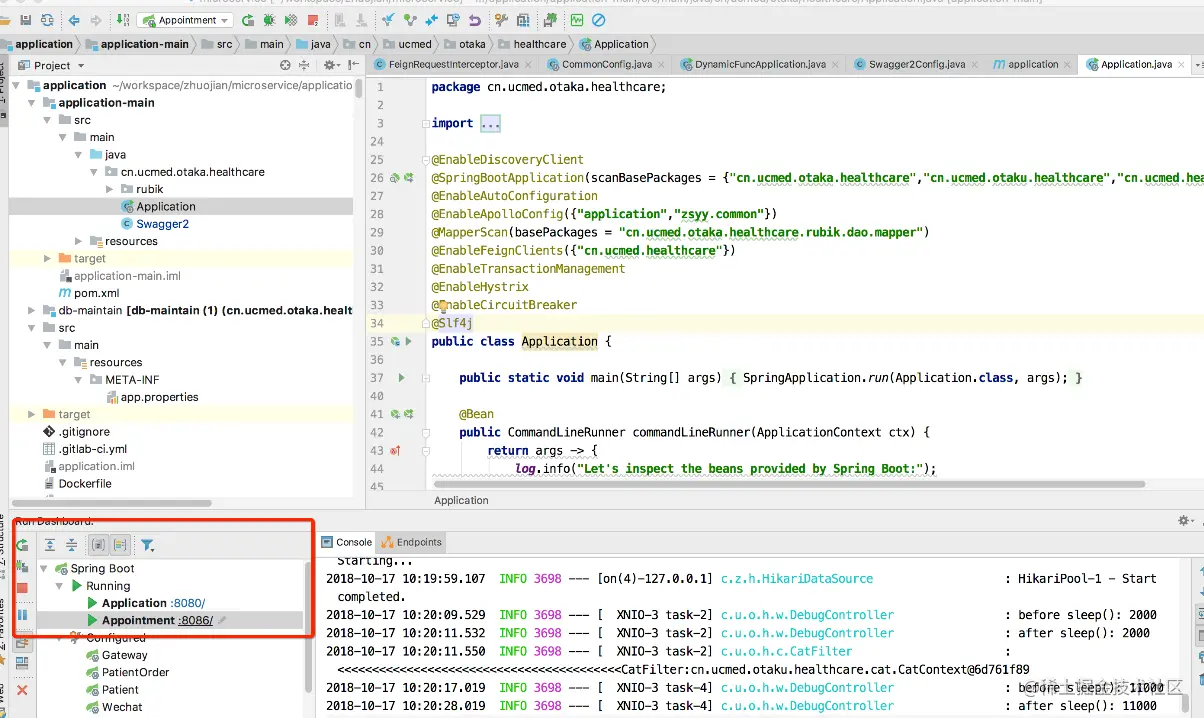This screenshot has width=1204, height=718.
Task: Open the Application :8080/ link
Action: pyautogui.click(x=187, y=603)
